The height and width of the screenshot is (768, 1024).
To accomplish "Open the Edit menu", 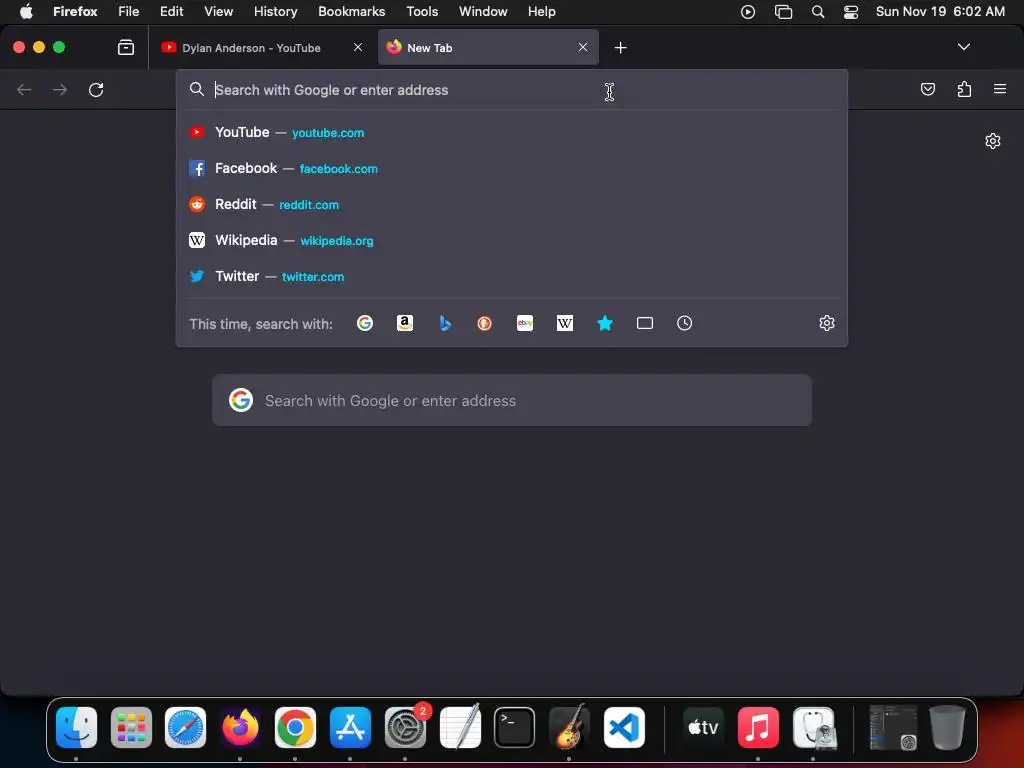I will tap(172, 12).
